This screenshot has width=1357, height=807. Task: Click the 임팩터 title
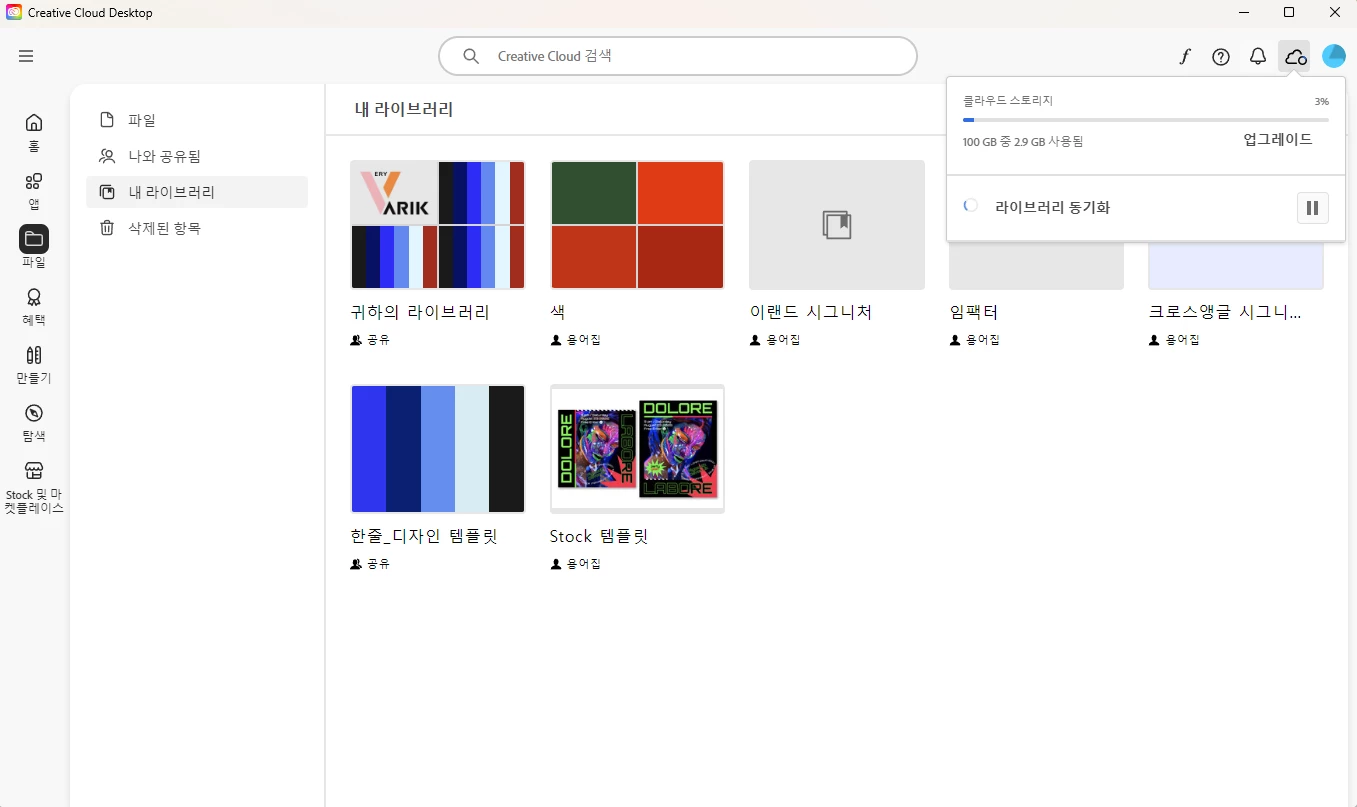pos(974,312)
